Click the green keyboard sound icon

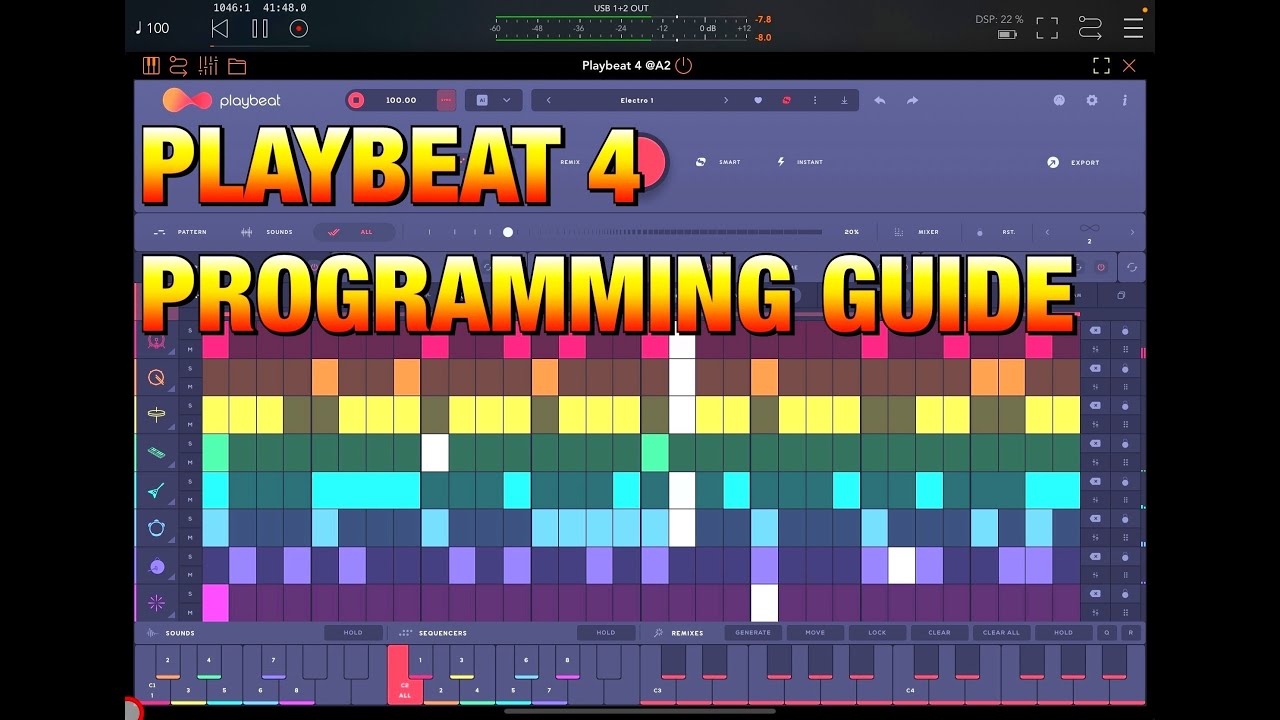pyautogui.click(x=156, y=453)
